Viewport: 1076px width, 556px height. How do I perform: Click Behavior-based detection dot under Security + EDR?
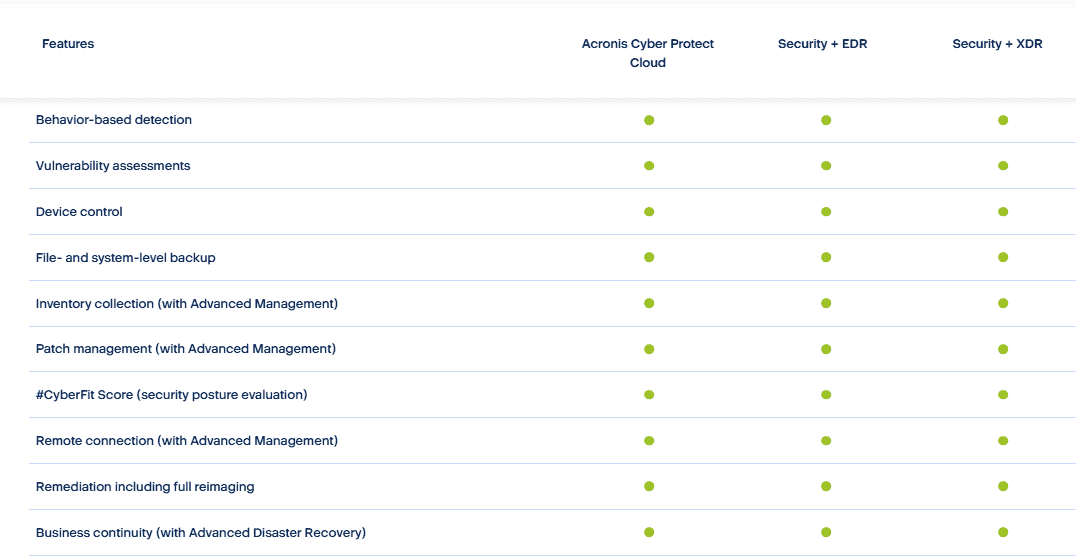click(x=826, y=119)
